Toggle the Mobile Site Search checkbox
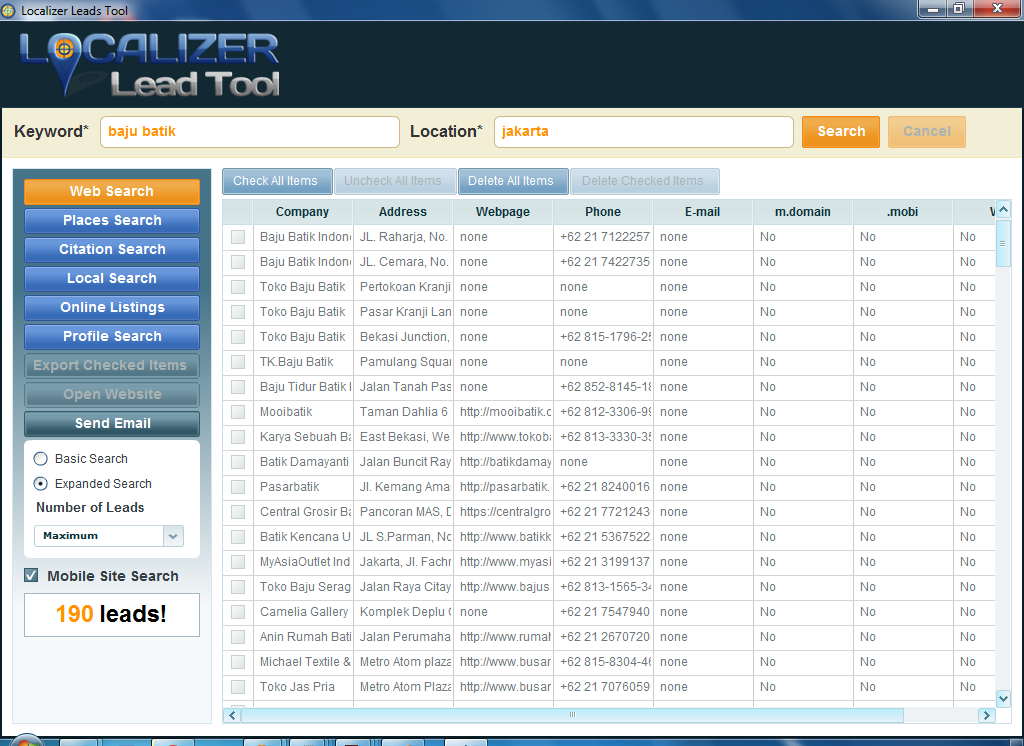The width and height of the screenshot is (1024, 746). click(x=31, y=576)
